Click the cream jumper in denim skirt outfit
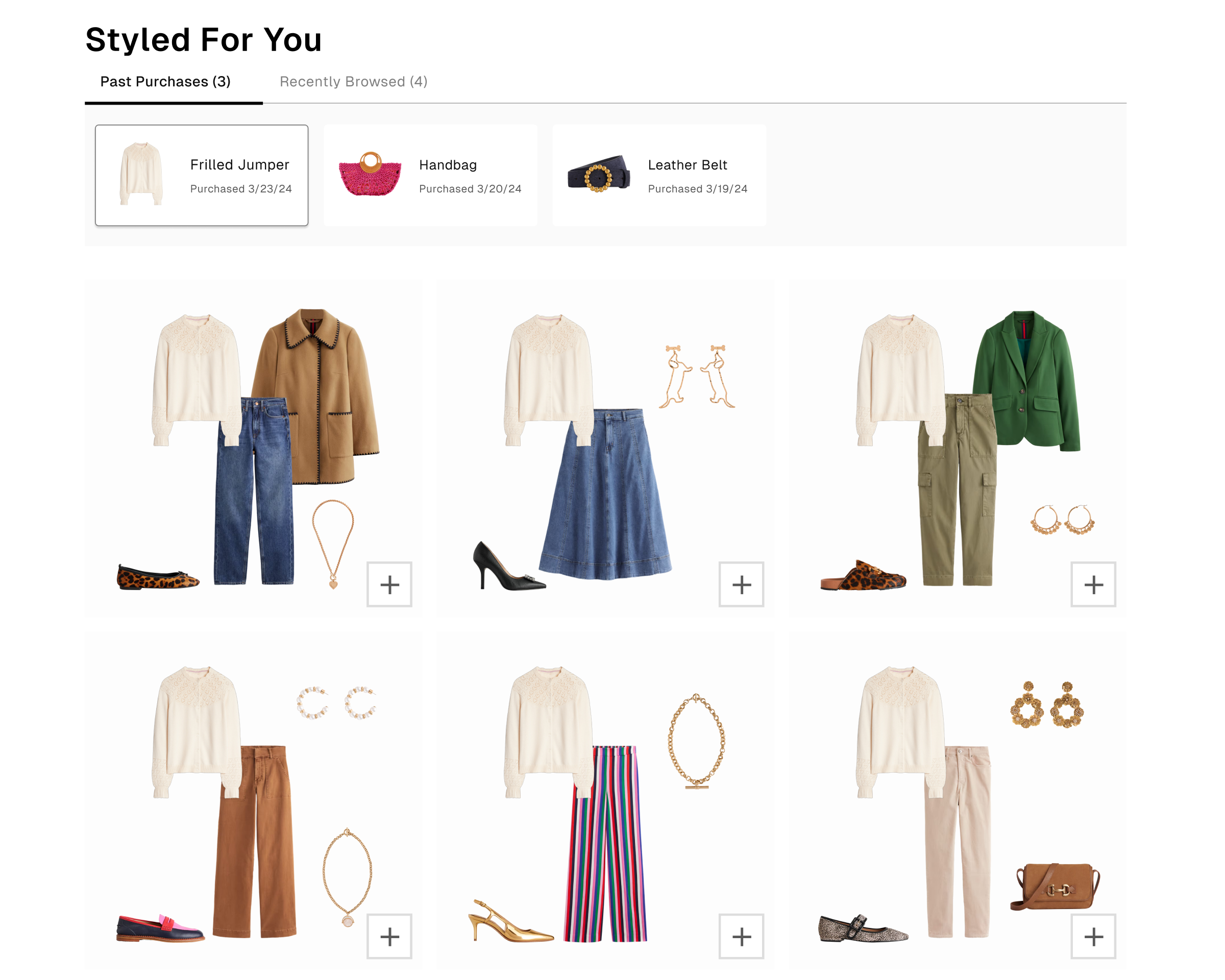The height and width of the screenshot is (980, 1225). (548, 380)
